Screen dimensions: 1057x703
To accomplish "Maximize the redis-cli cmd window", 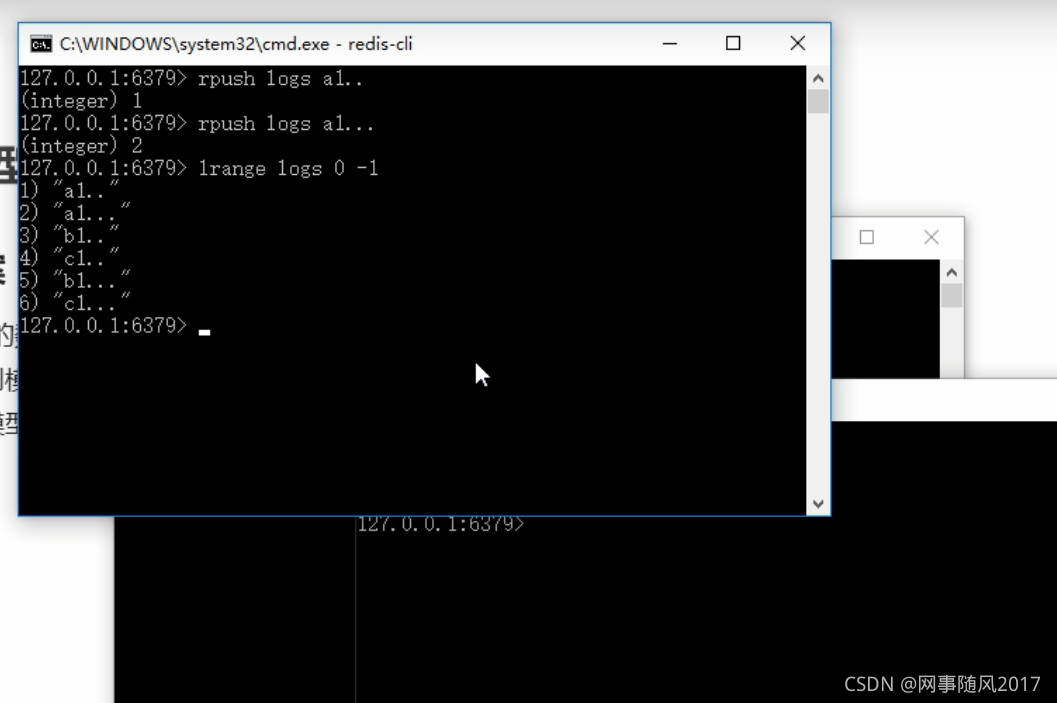I will [733, 44].
